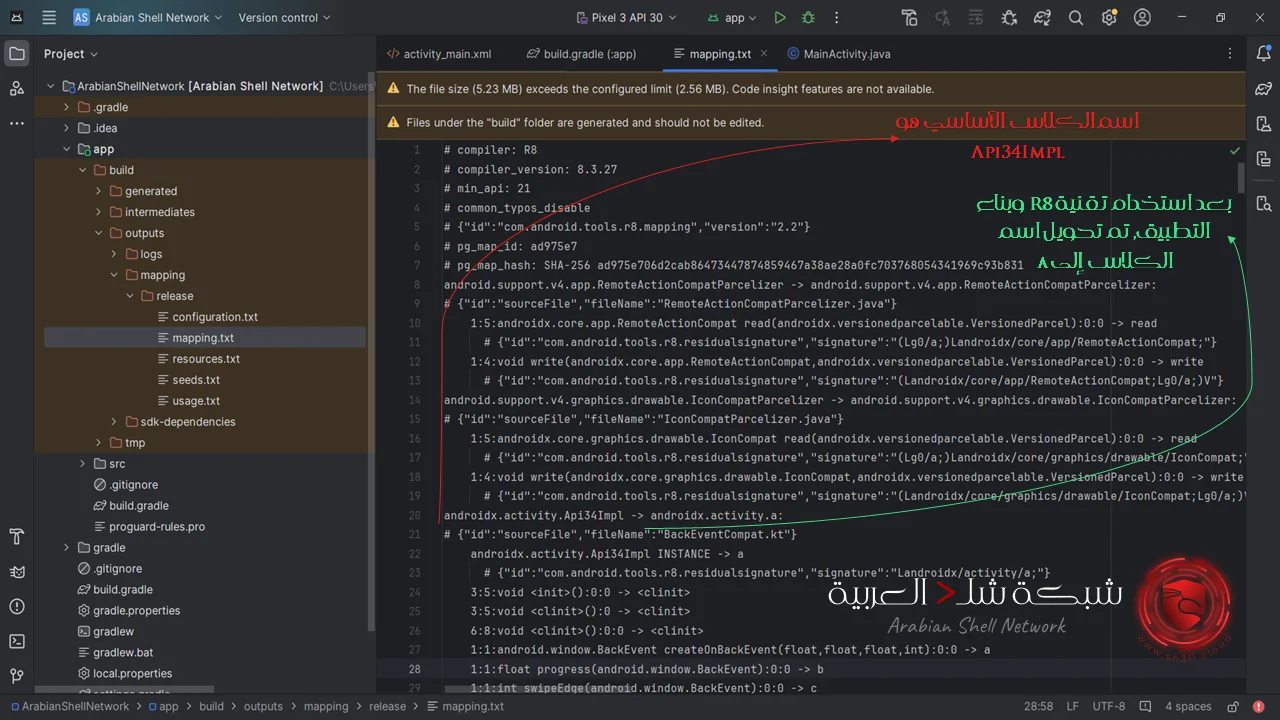Open Gradle tool window on right sidebar
This screenshot has width=1280, height=720.
click(x=1263, y=89)
